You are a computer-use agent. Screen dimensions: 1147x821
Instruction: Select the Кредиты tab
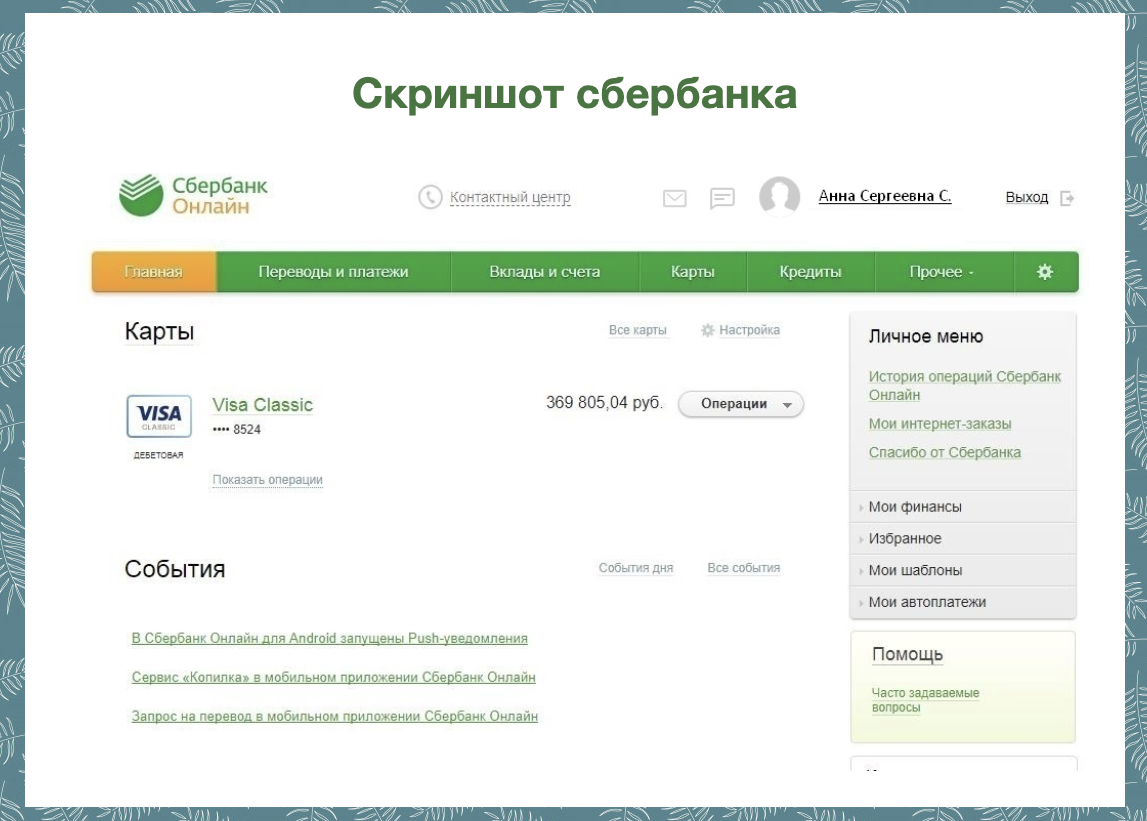coord(812,270)
